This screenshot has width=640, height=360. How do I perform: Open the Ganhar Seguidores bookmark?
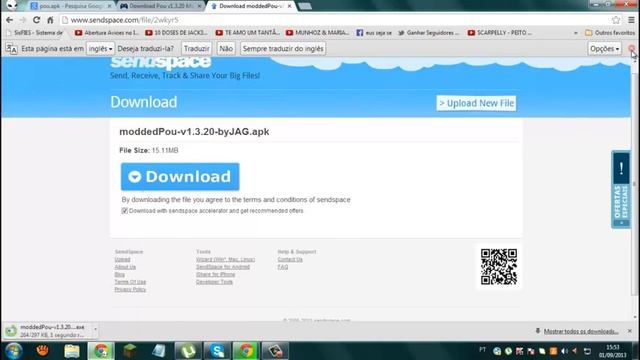click(429, 33)
